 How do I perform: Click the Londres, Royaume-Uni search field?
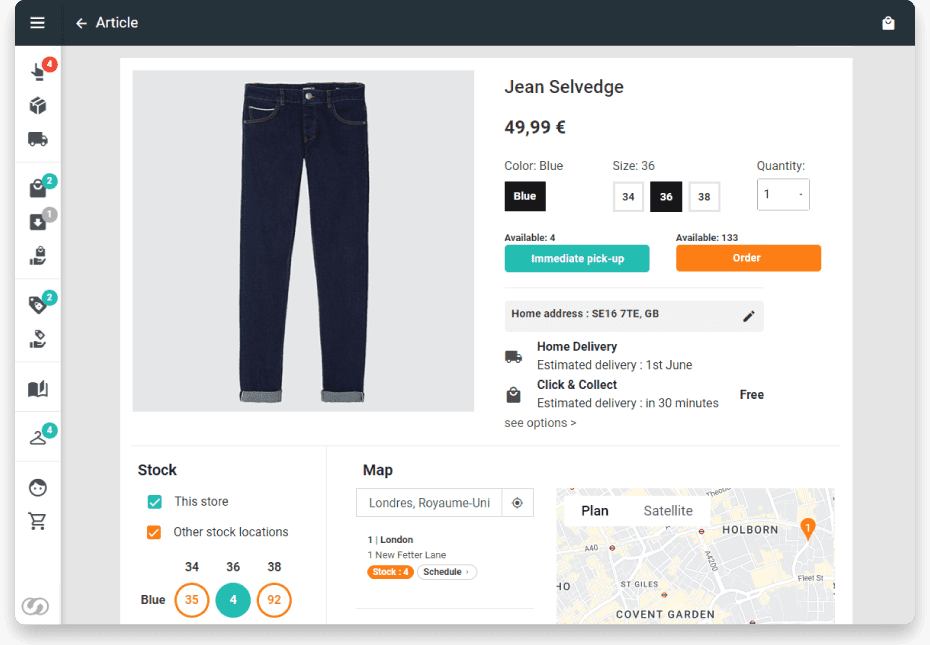click(x=429, y=503)
